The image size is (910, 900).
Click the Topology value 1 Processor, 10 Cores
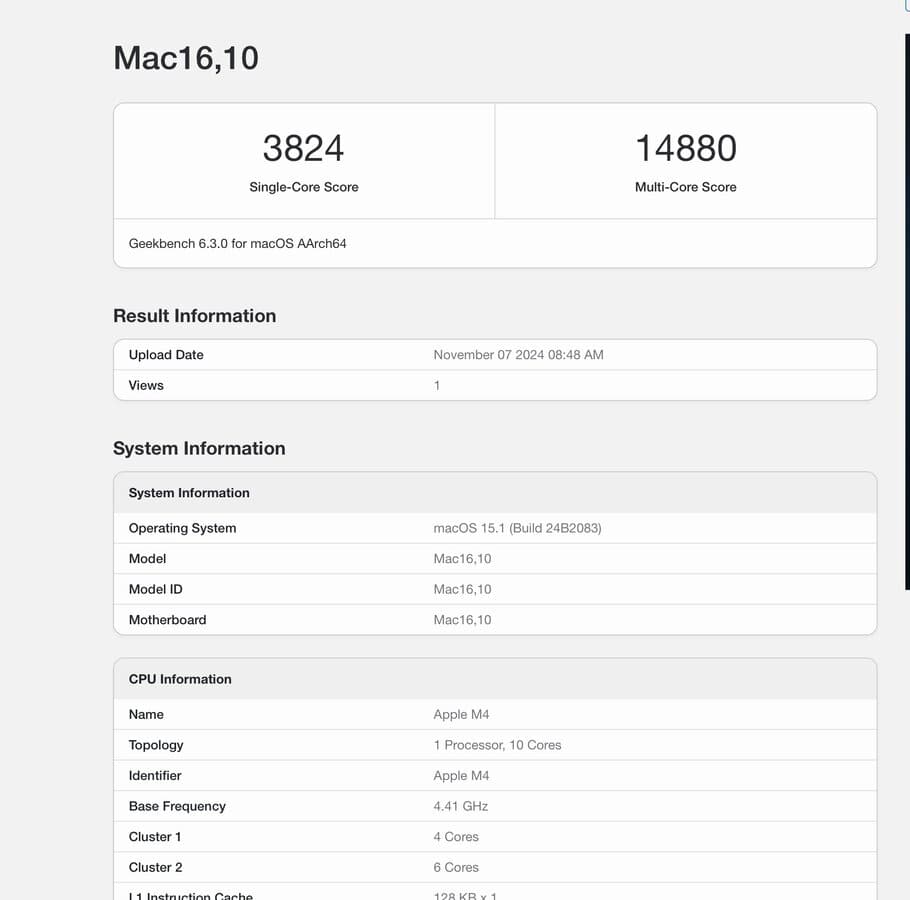(x=497, y=745)
